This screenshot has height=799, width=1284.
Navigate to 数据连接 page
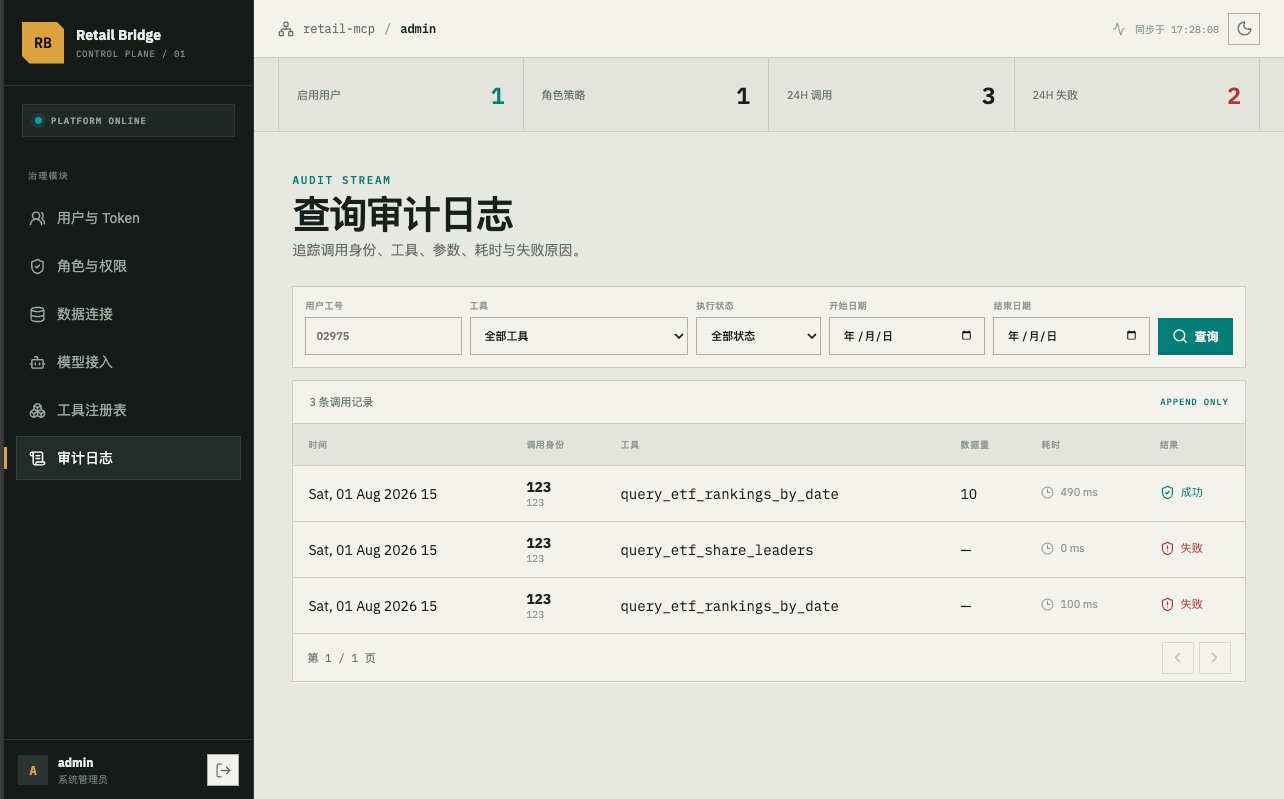click(128, 314)
